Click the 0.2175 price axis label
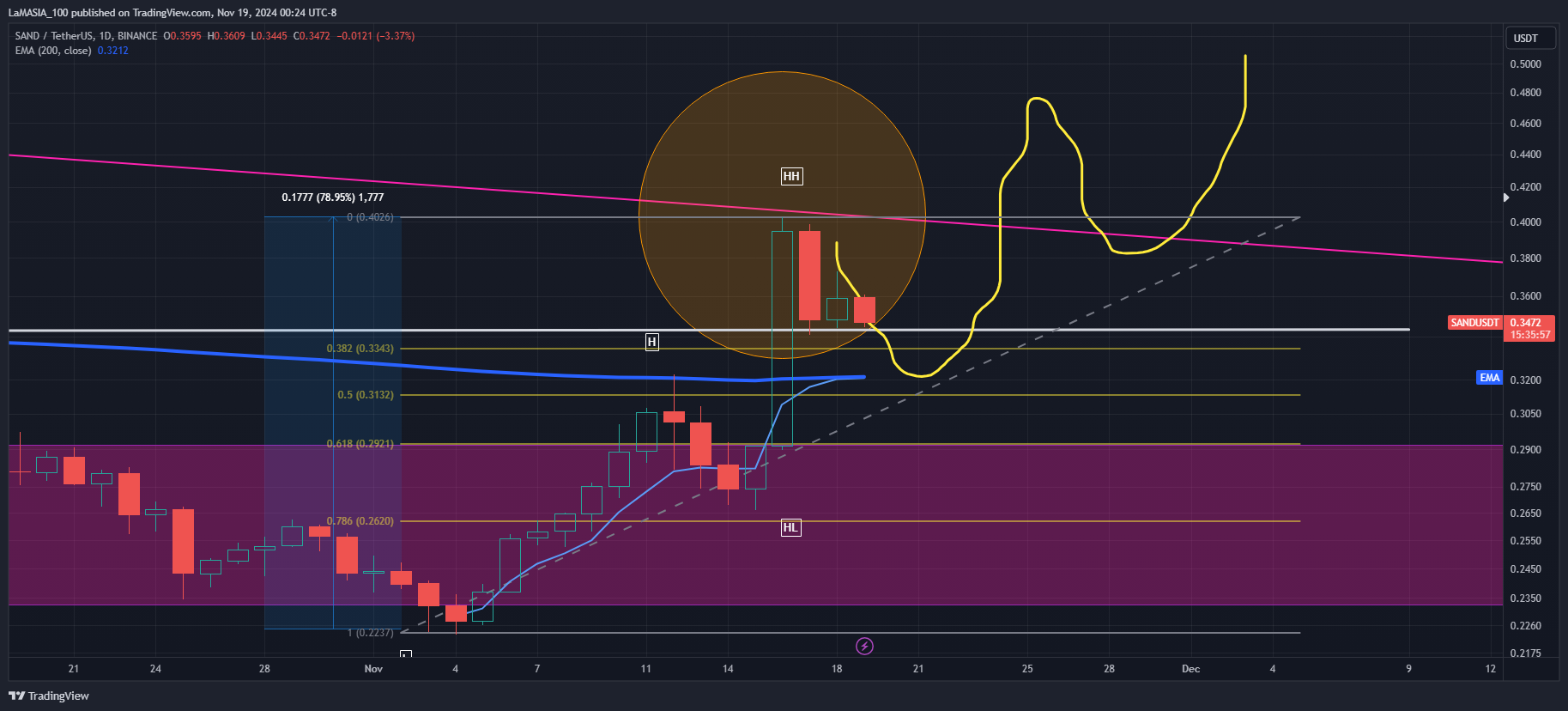The image size is (1568, 711). (x=1526, y=653)
